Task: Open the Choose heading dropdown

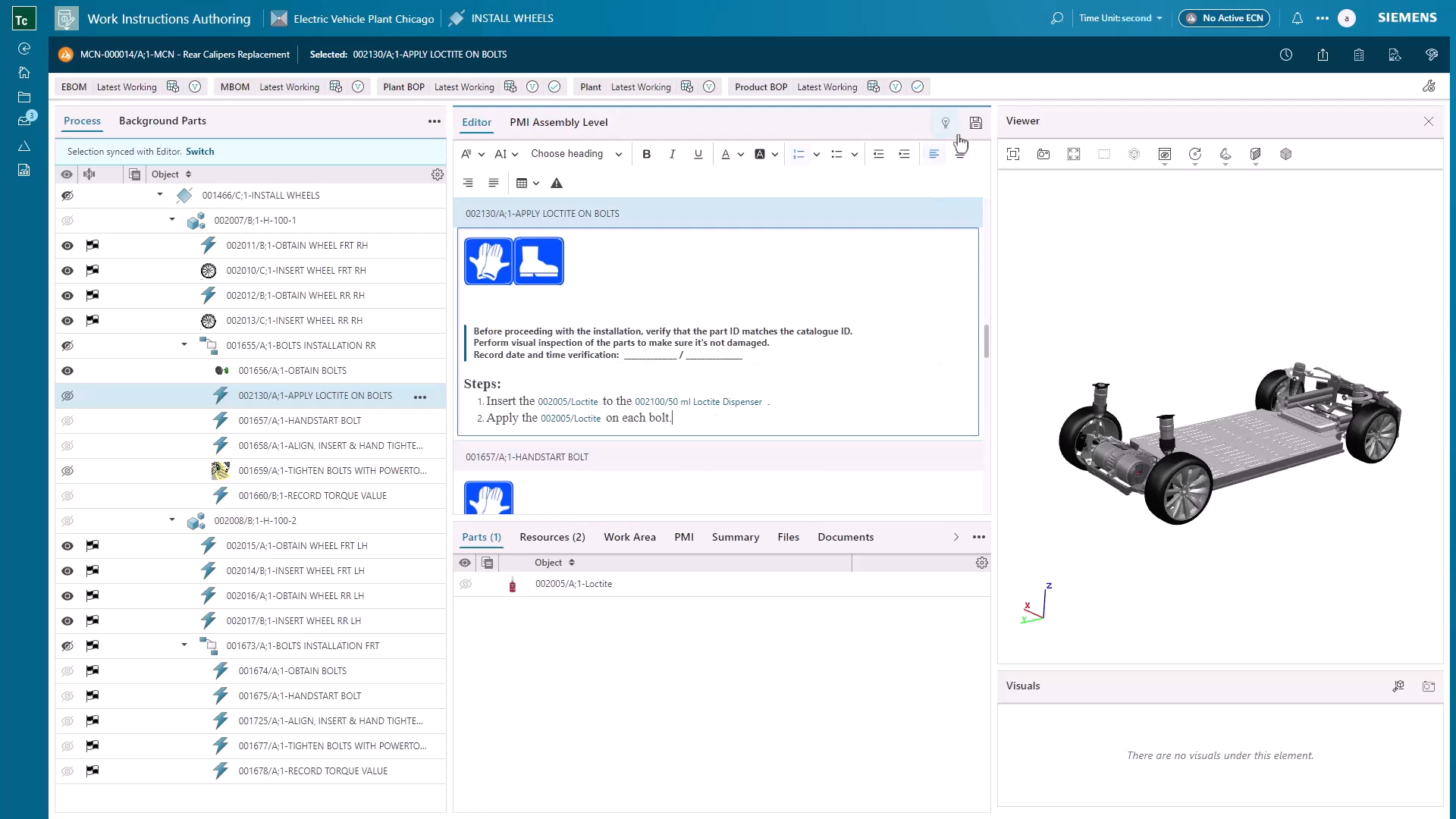Action: pyautogui.click(x=576, y=154)
